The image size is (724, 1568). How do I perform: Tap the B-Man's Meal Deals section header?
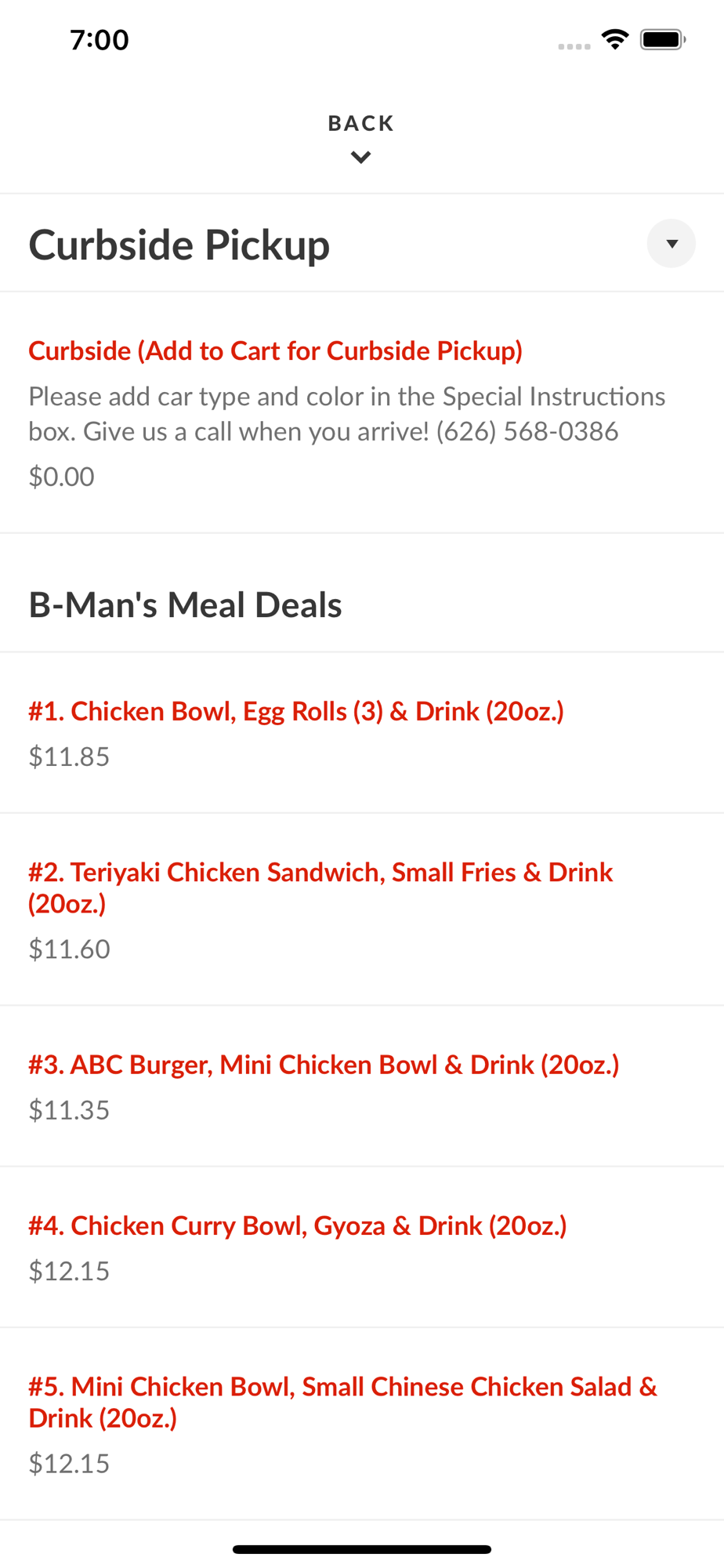186,605
